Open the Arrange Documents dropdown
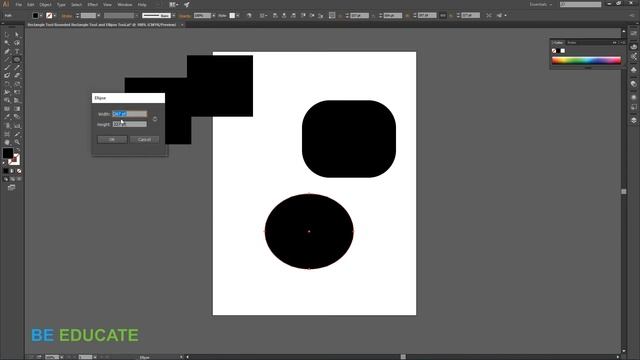This screenshot has width=640, height=360. pos(173,4)
